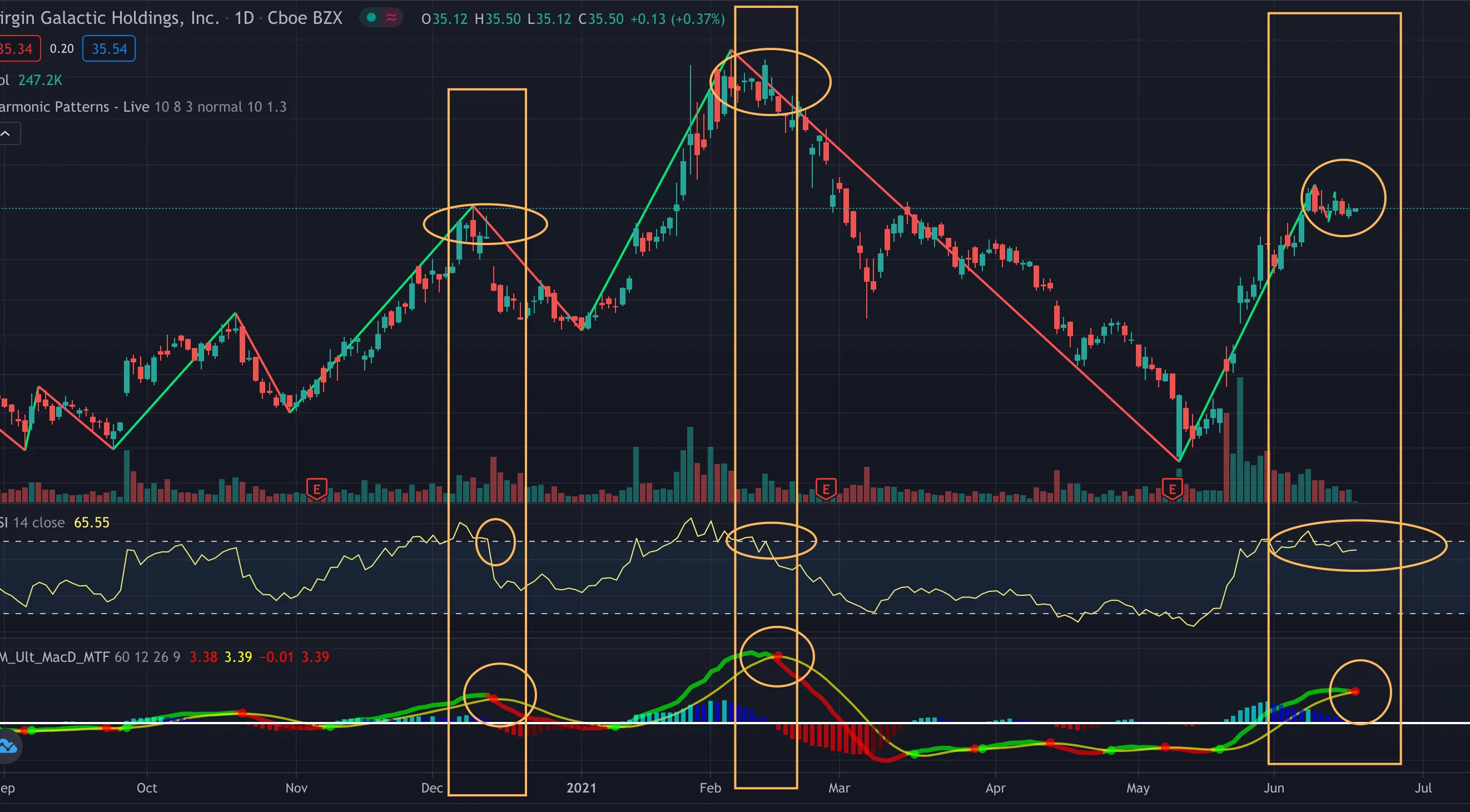Click the MACD histogram value −0.01
1470x812 pixels.
click(x=276, y=657)
